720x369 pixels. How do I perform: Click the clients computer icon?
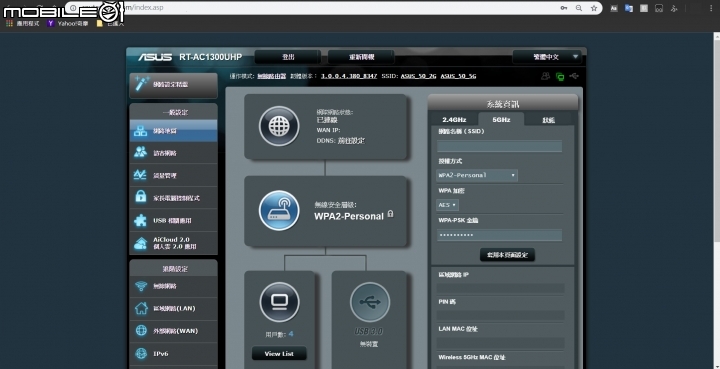tap(279, 302)
